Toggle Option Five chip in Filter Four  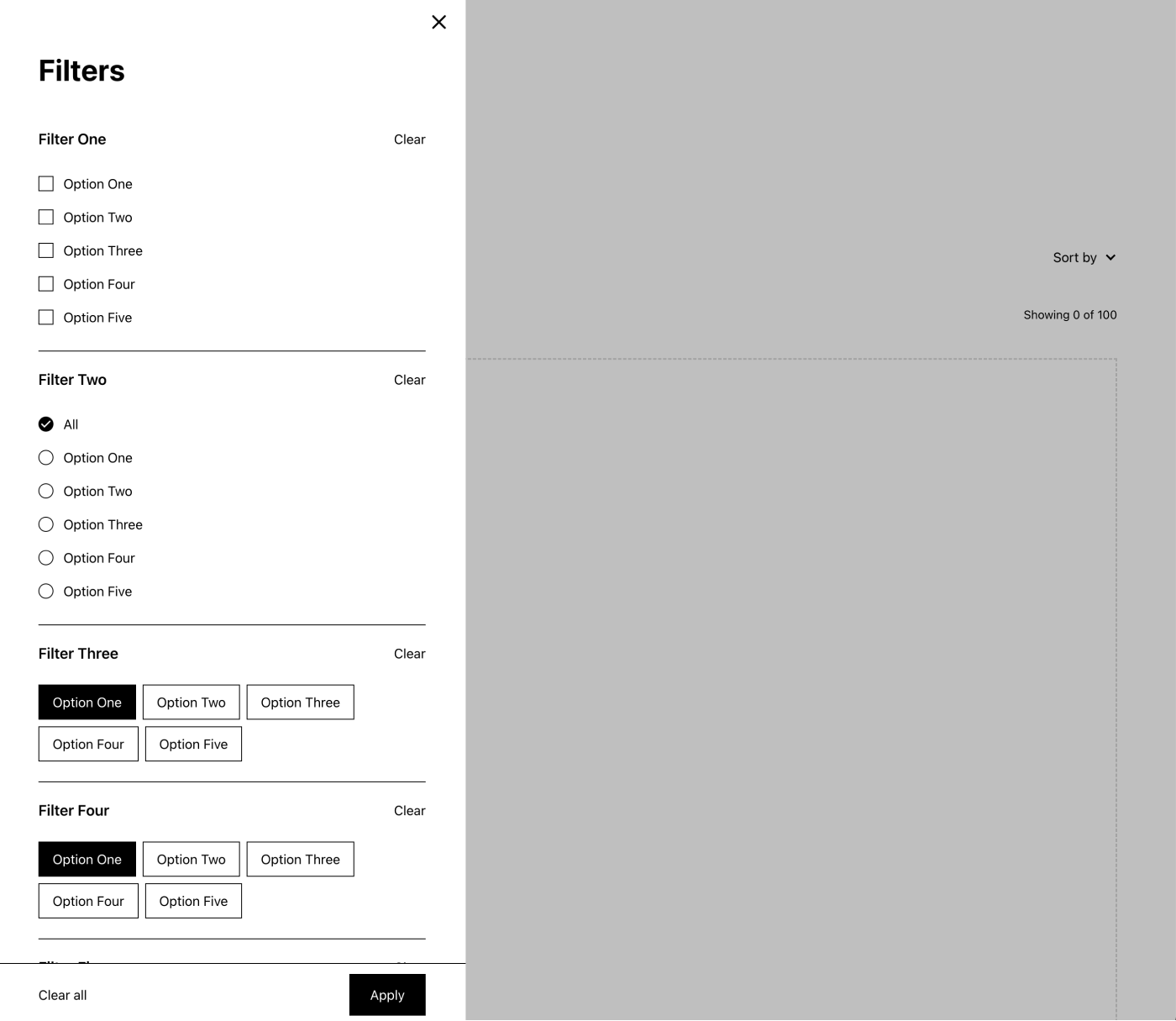pyautogui.click(x=193, y=901)
